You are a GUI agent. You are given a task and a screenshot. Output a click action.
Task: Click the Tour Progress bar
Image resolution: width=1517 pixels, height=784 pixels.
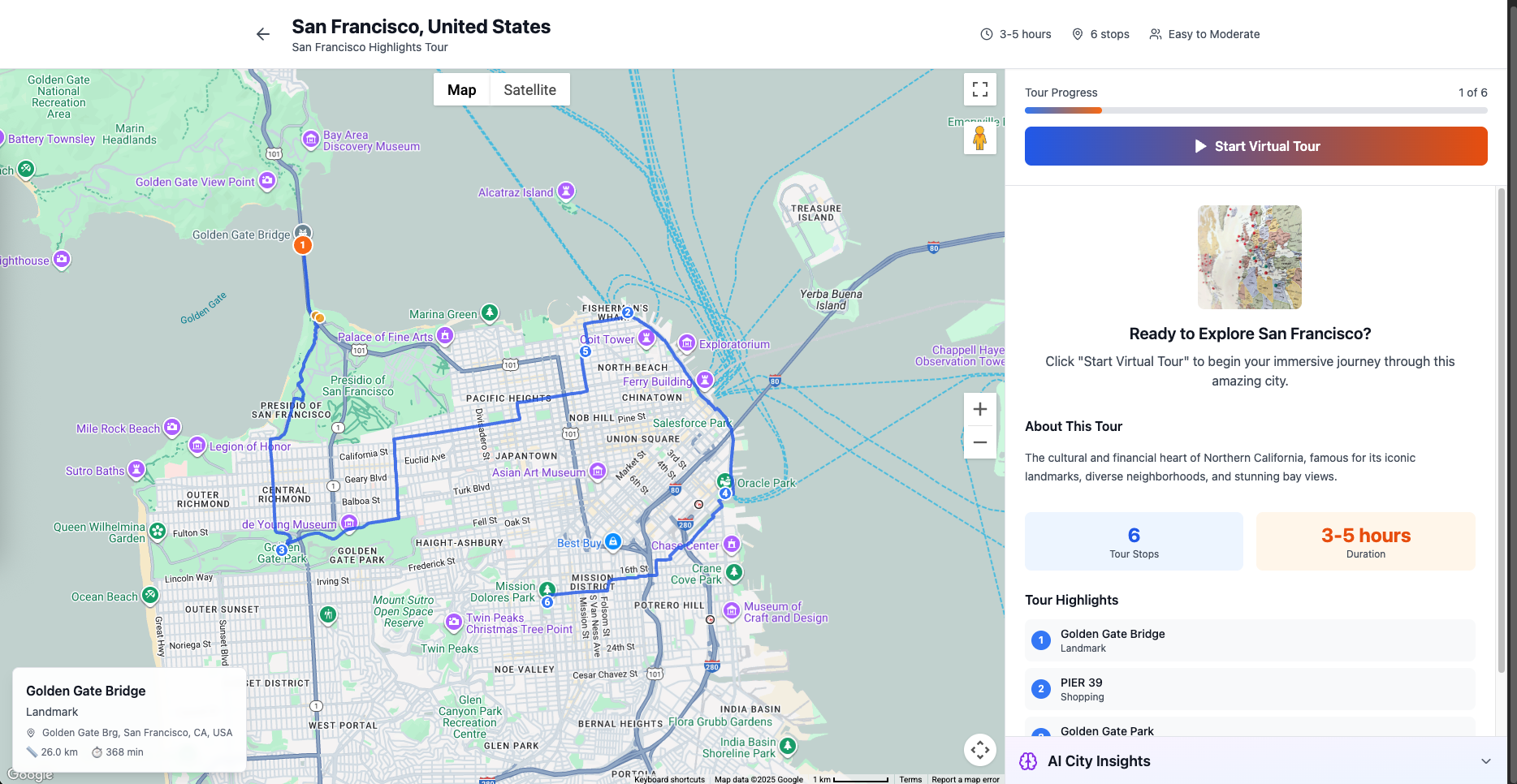pos(1256,110)
